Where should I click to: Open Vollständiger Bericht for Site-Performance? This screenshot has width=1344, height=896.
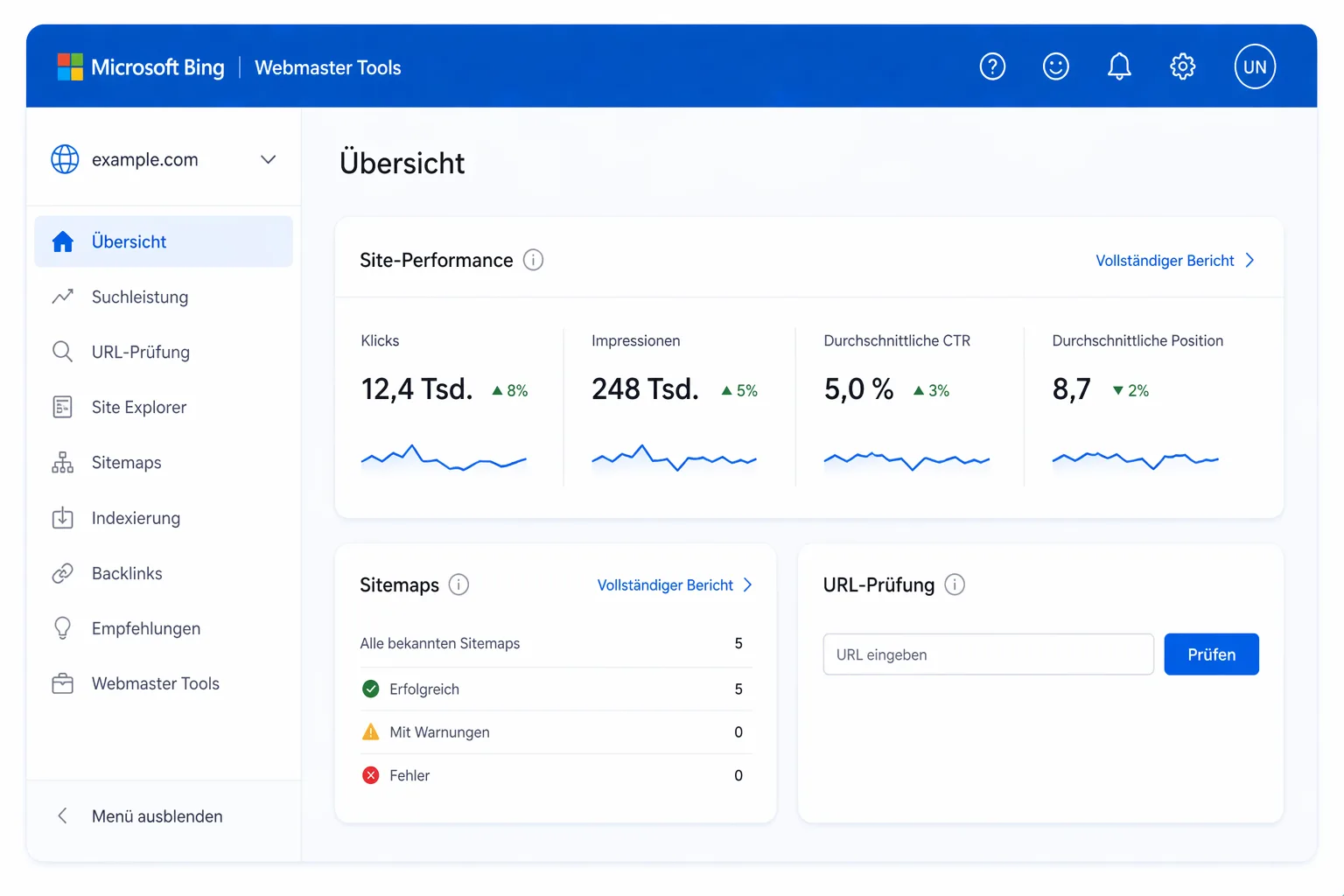1165,261
